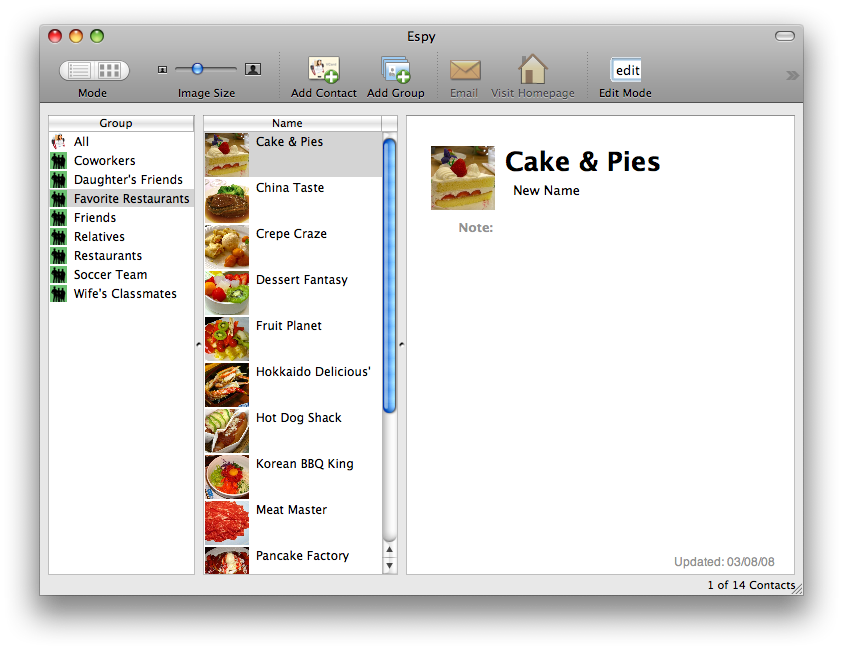Select the Dessert Fantasy contact
Viewport: 843px width, 650px height.
tap(293, 293)
